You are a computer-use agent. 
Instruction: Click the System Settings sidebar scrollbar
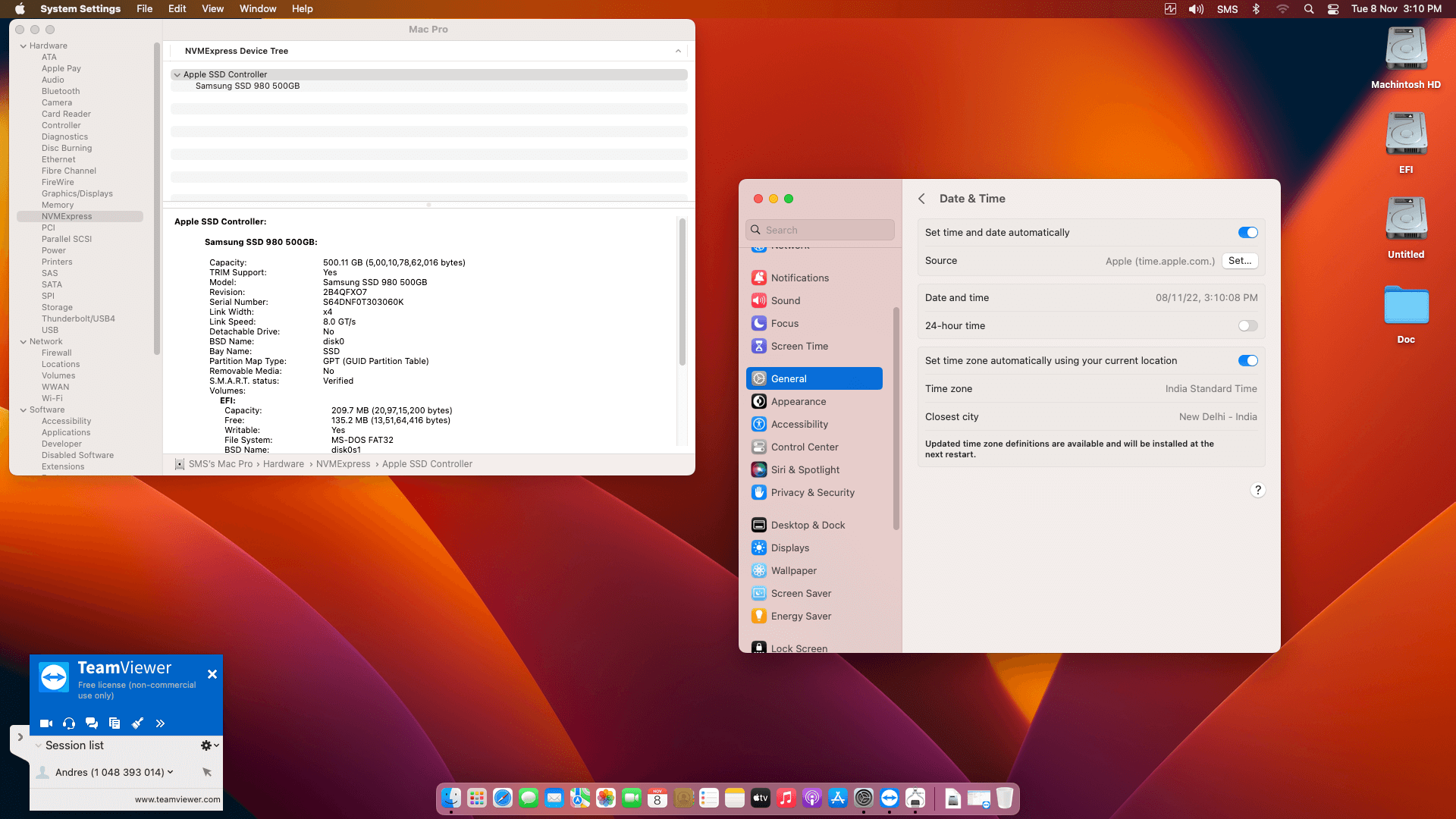[x=896, y=419]
